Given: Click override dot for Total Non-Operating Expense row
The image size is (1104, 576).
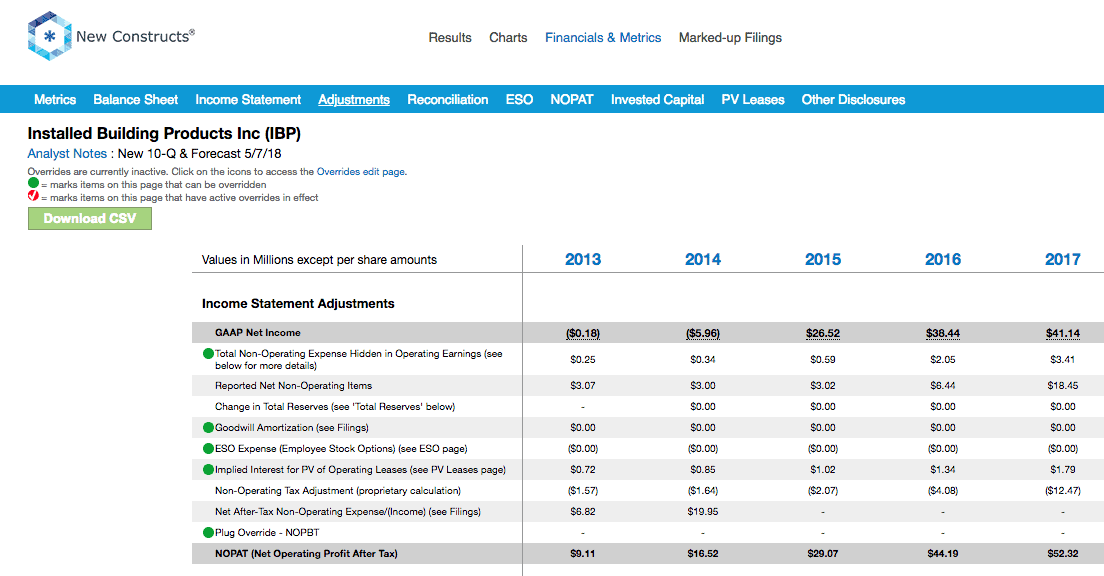Looking at the screenshot, I should pyautogui.click(x=208, y=353).
